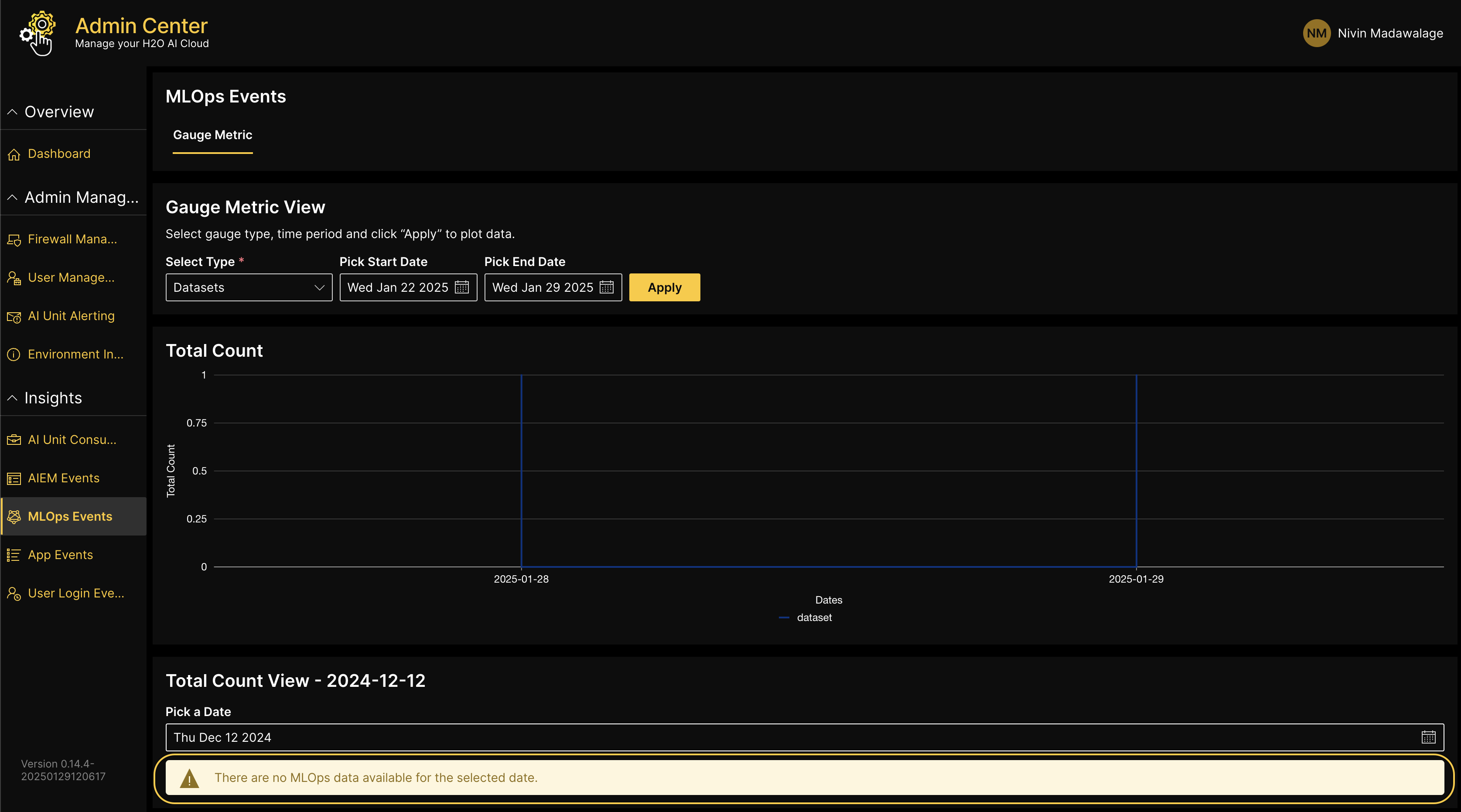Click the Environment Info icon
Viewport: 1461px width, 812px height.
pos(14,355)
